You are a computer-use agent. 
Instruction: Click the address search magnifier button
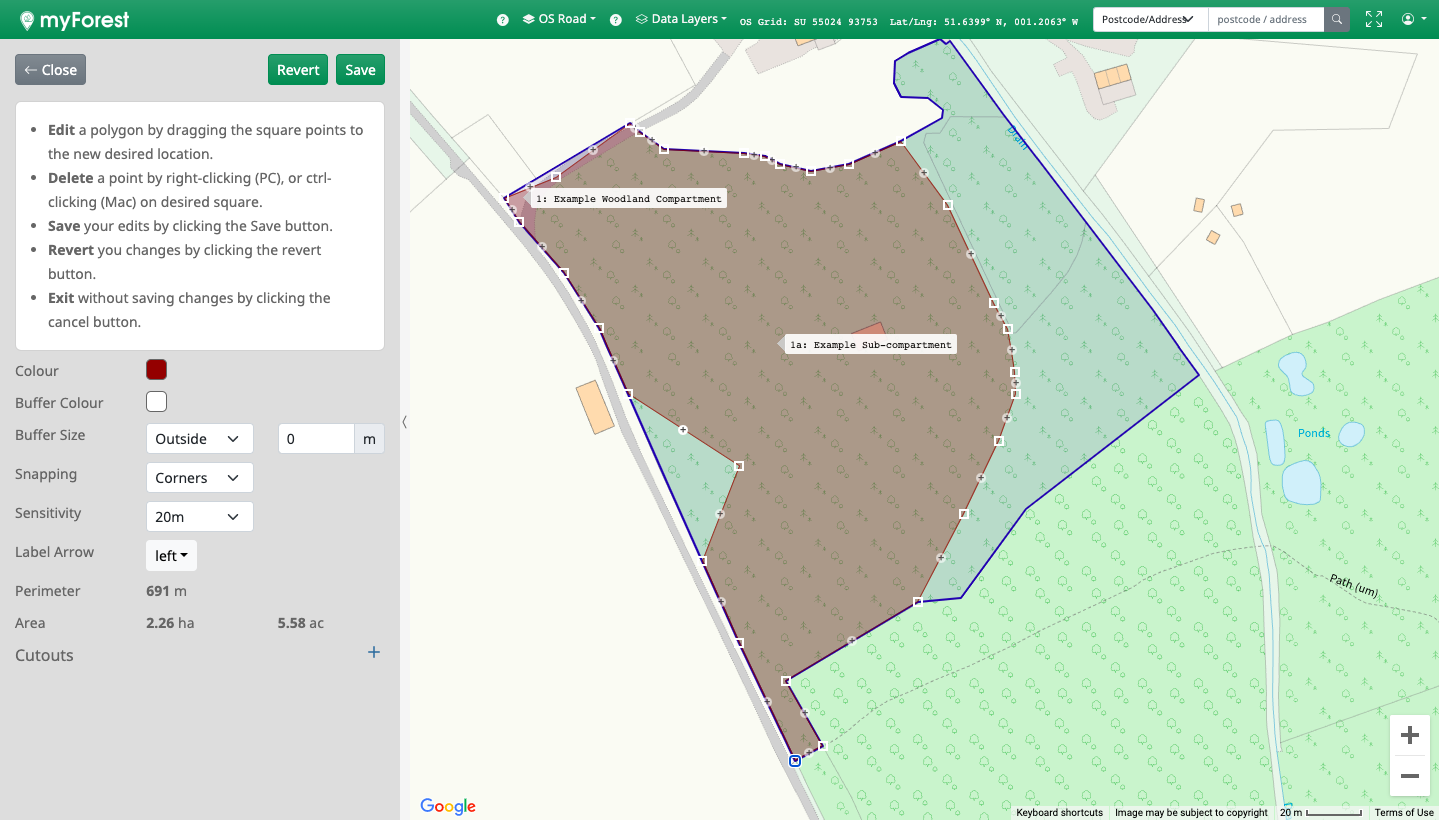(x=1336, y=19)
